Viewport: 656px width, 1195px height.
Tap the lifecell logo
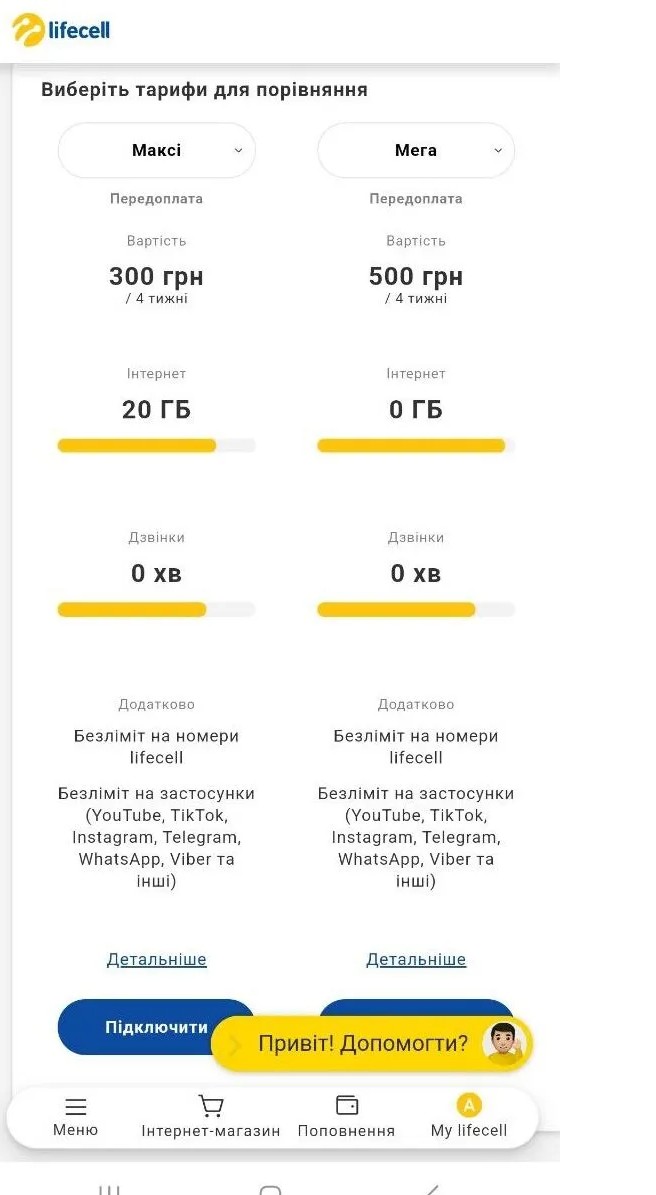[61, 30]
